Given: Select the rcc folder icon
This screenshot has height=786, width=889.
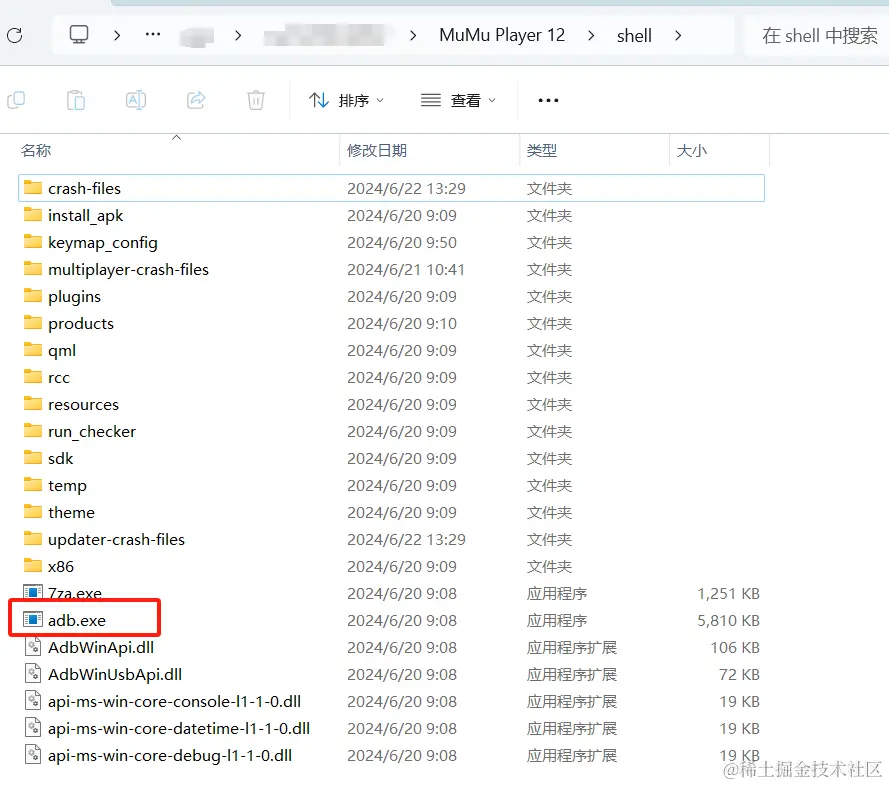Looking at the screenshot, I should (33, 377).
